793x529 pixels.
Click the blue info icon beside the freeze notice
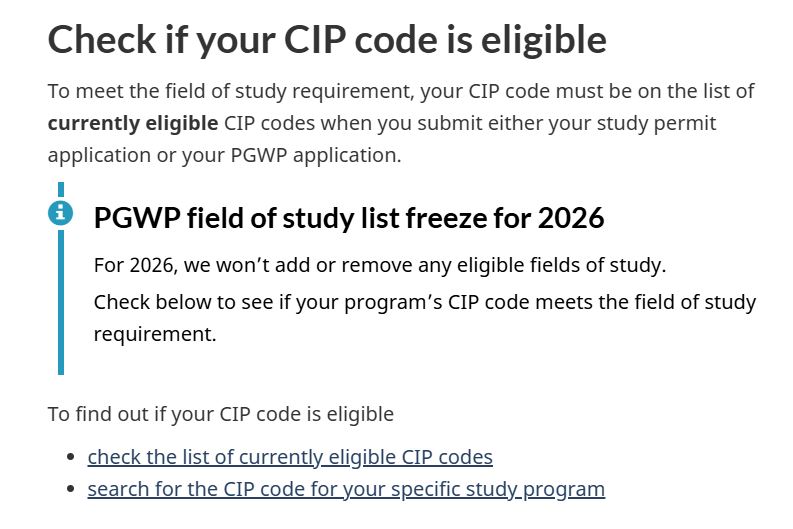[61, 212]
